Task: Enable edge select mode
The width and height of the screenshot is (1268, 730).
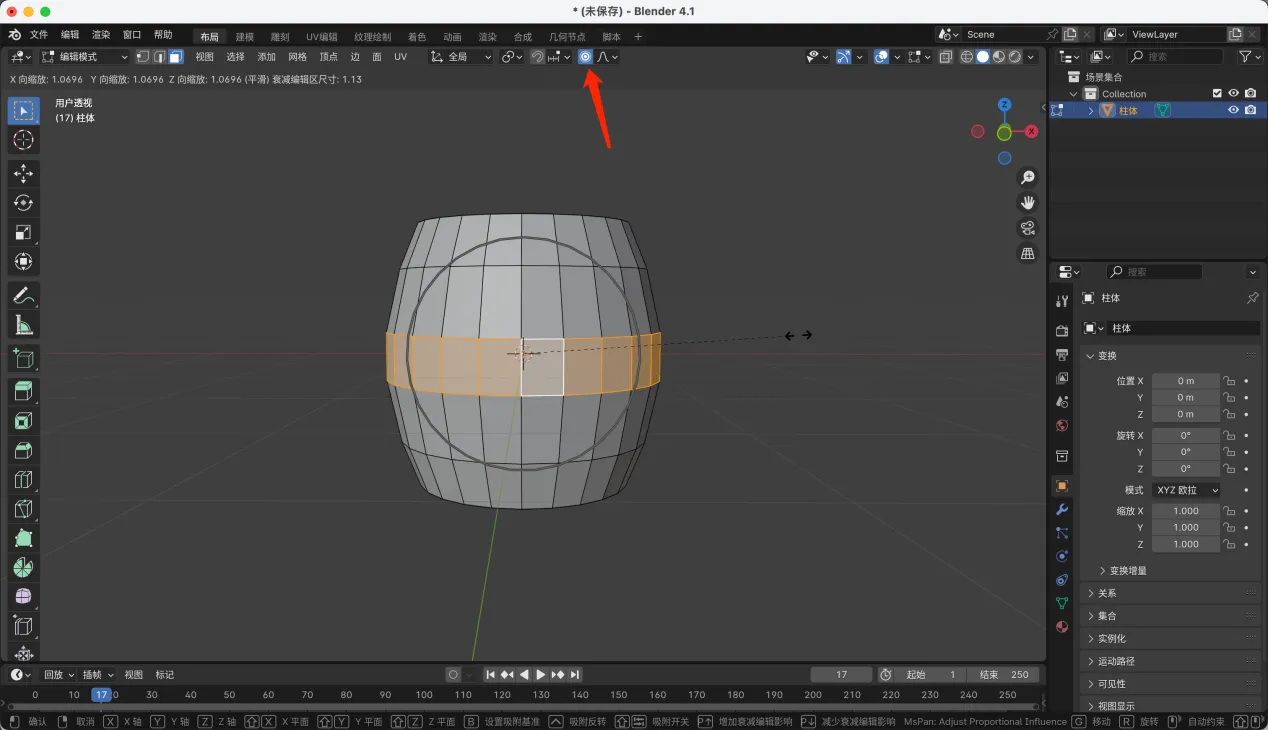Action: tap(159, 57)
